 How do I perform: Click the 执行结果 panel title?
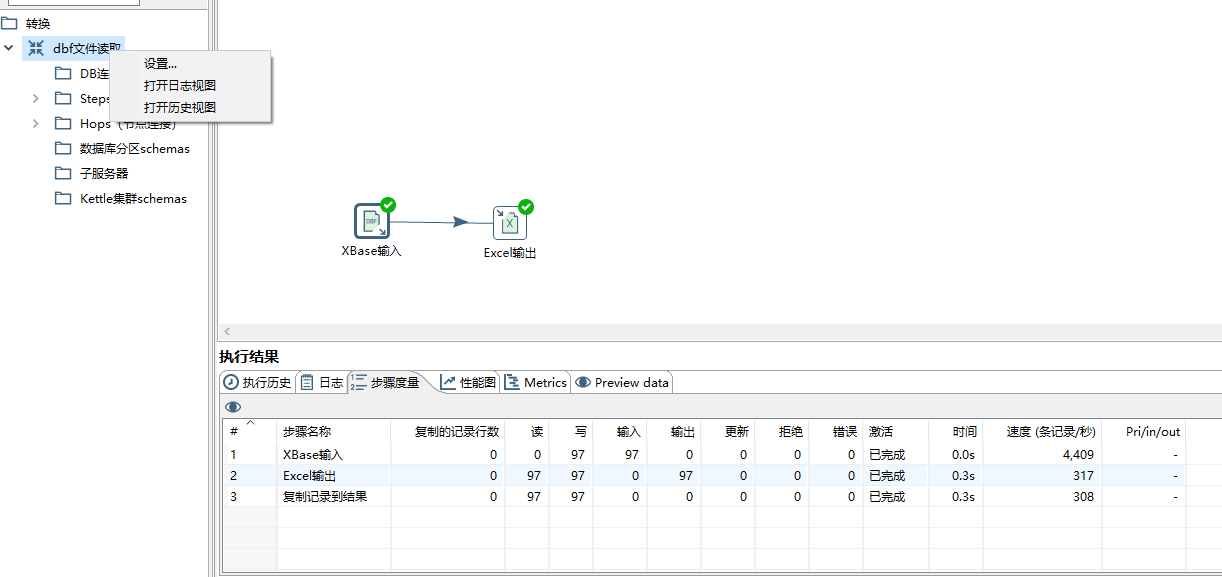point(249,356)
